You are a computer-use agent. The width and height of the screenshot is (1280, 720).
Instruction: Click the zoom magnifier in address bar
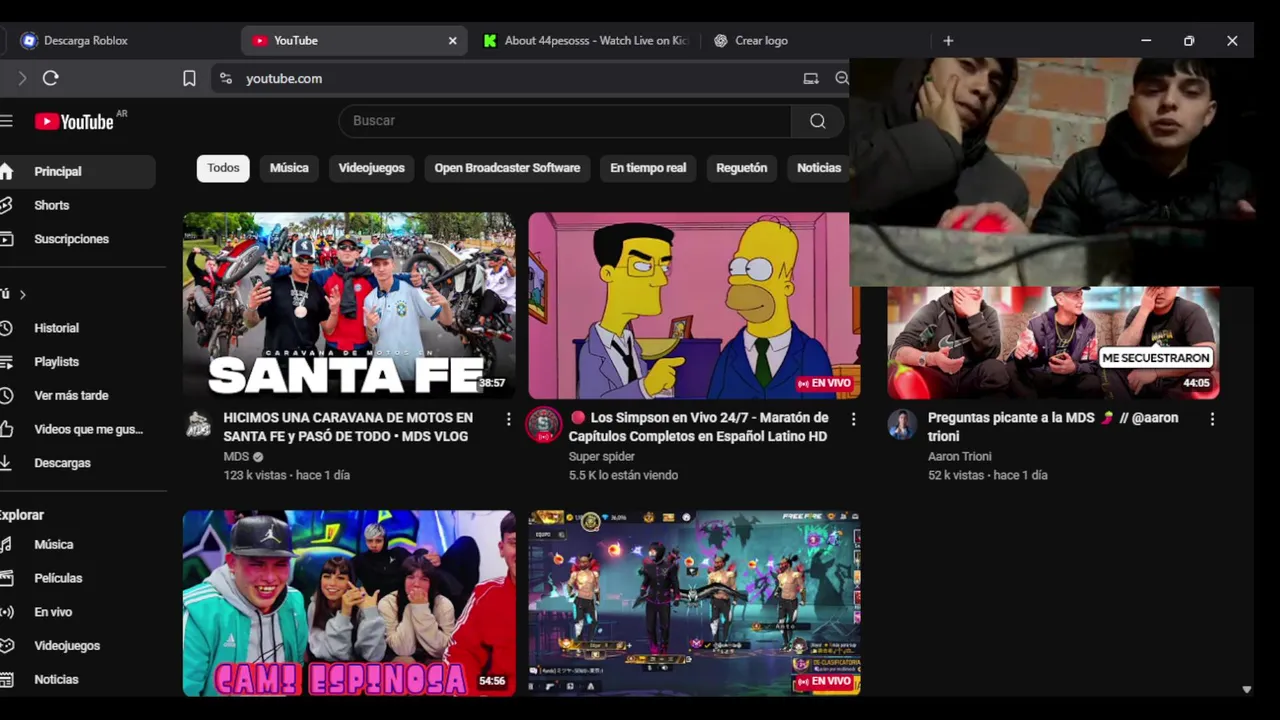(841, 78)
